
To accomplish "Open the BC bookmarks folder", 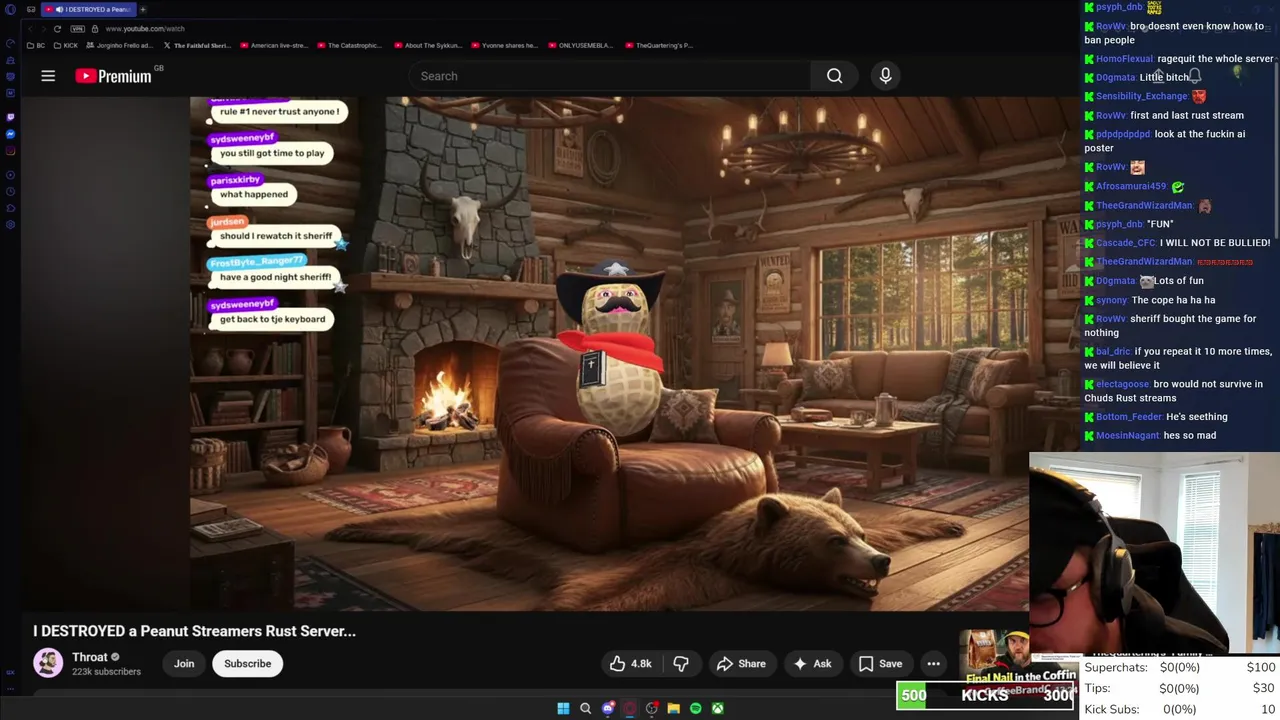I will [x=36, y=45].
